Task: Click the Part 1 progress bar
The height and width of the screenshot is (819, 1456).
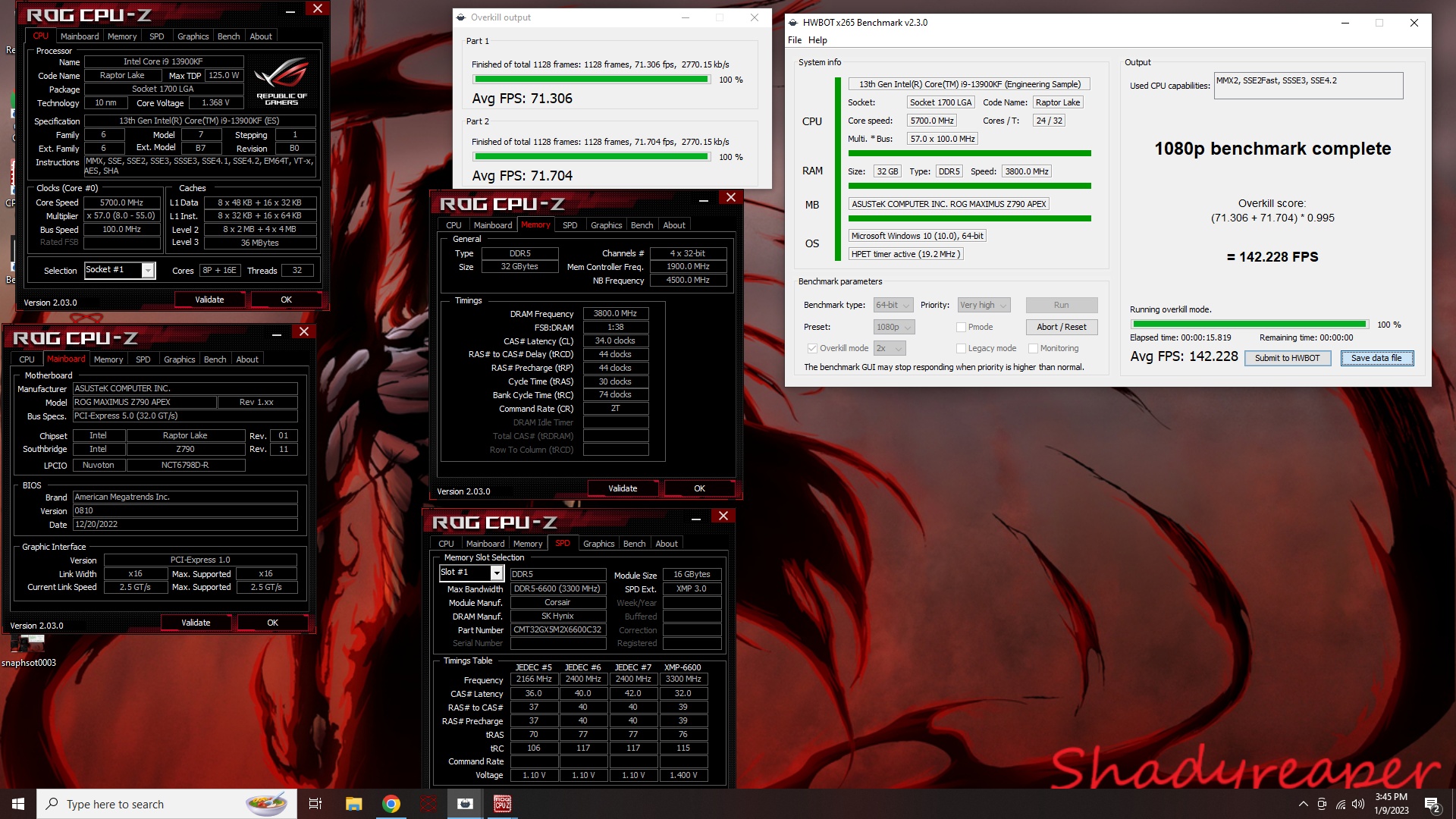Action: click(591, 80)
